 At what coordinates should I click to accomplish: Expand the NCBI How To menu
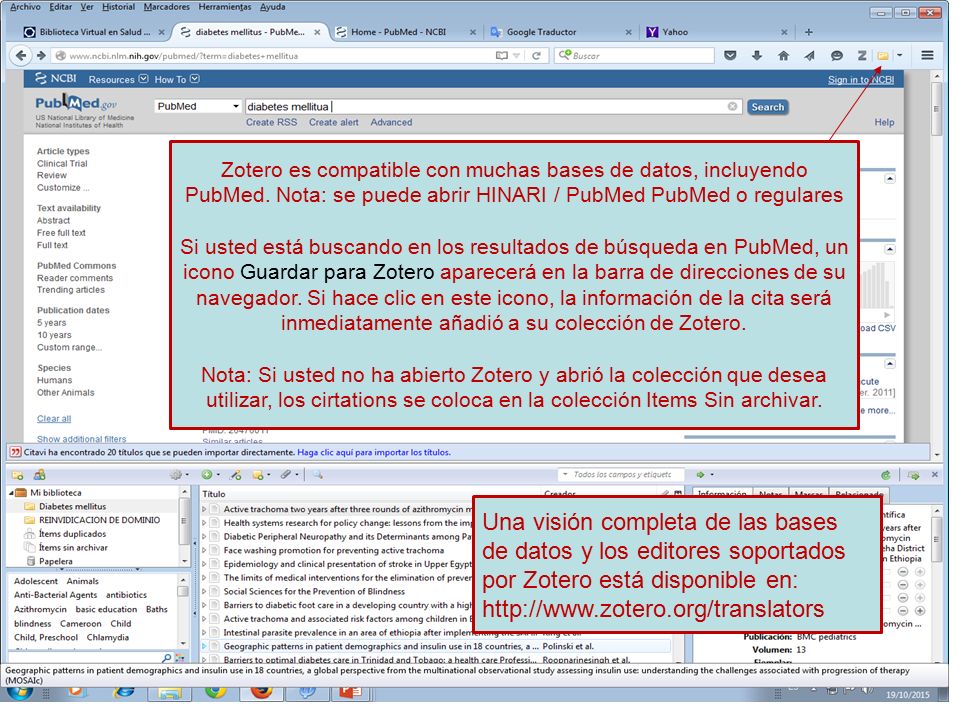tap(177, 80)
